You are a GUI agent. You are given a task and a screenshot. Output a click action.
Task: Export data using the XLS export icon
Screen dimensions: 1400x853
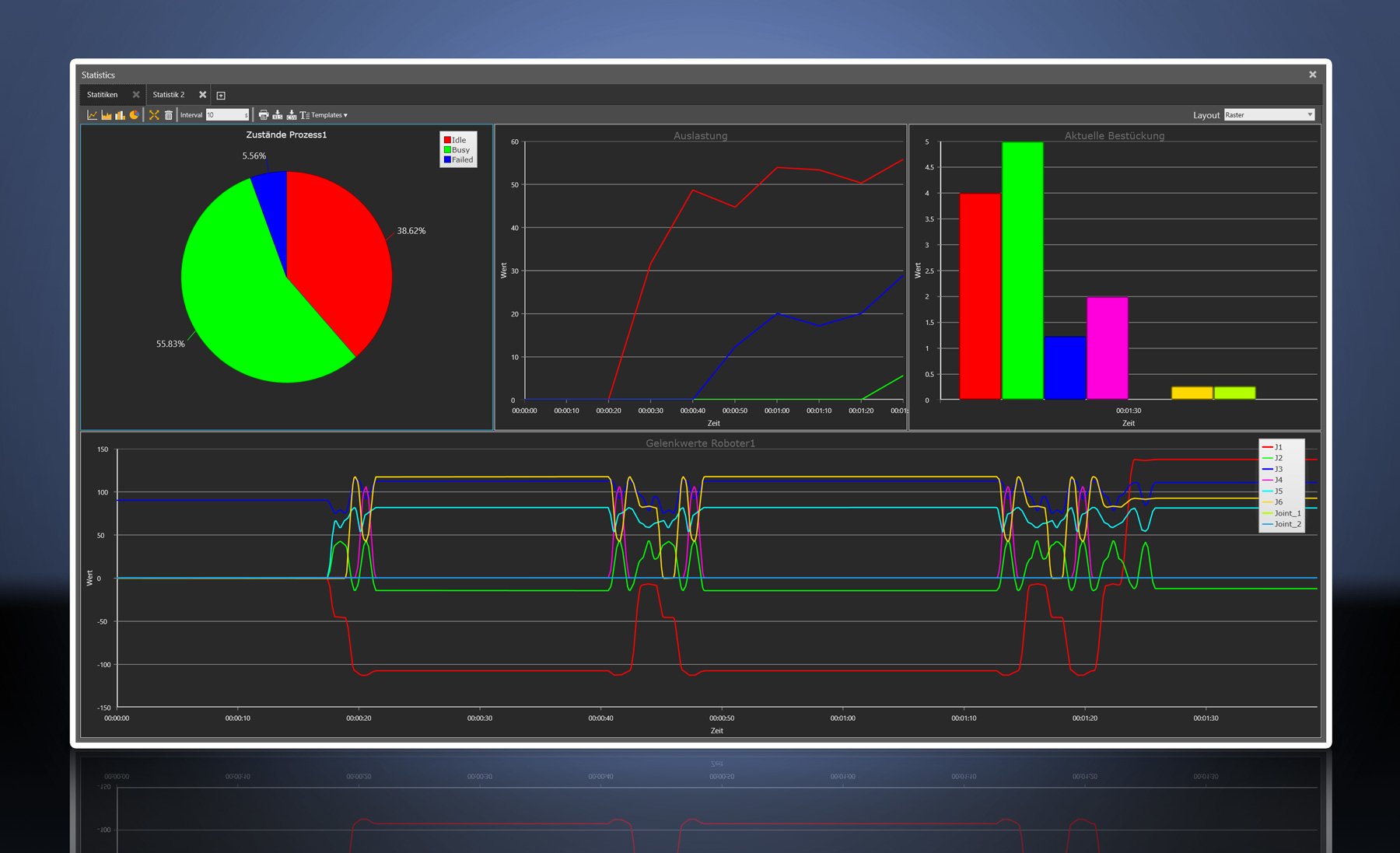(278, 115)
